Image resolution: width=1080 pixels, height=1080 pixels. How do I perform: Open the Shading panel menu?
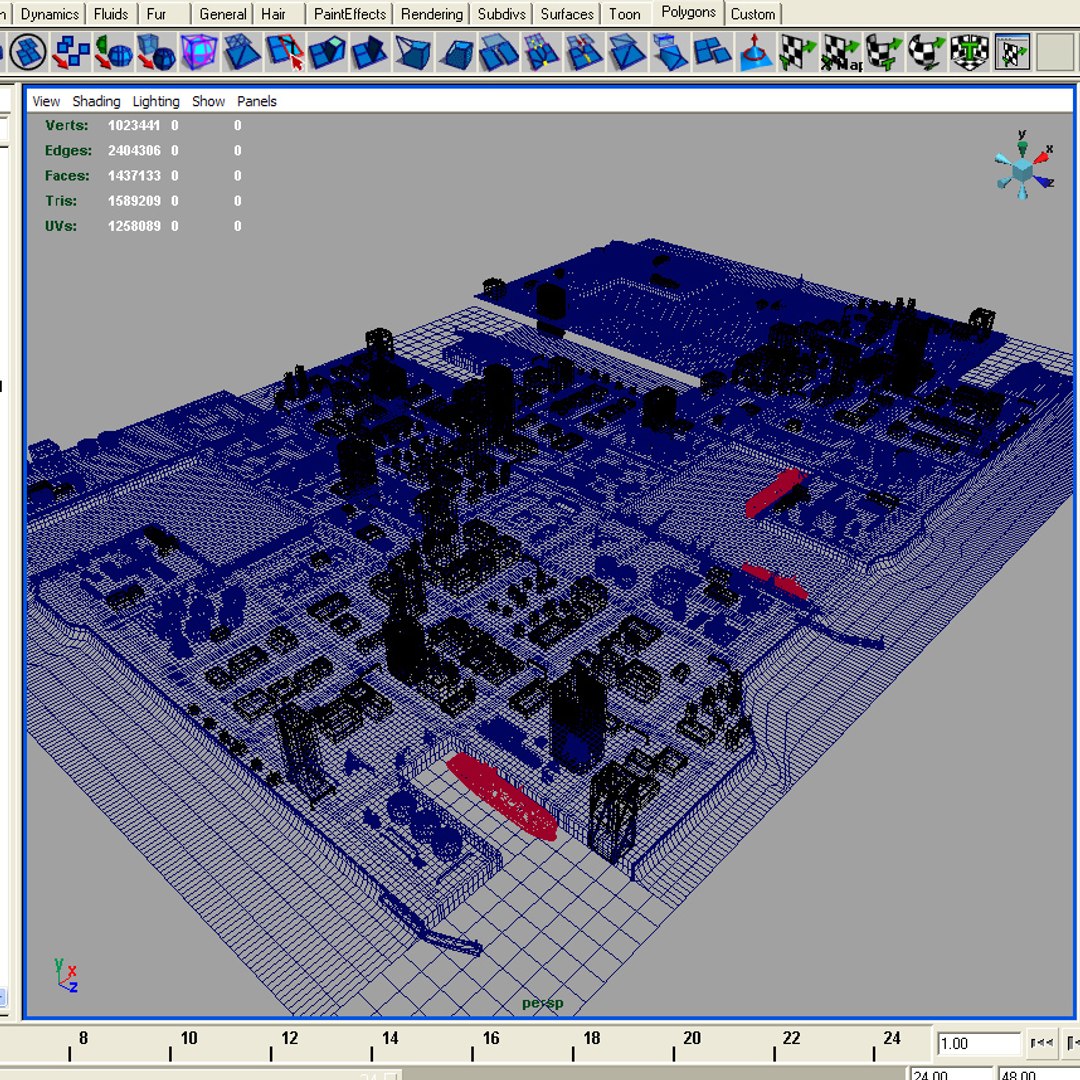96,101
